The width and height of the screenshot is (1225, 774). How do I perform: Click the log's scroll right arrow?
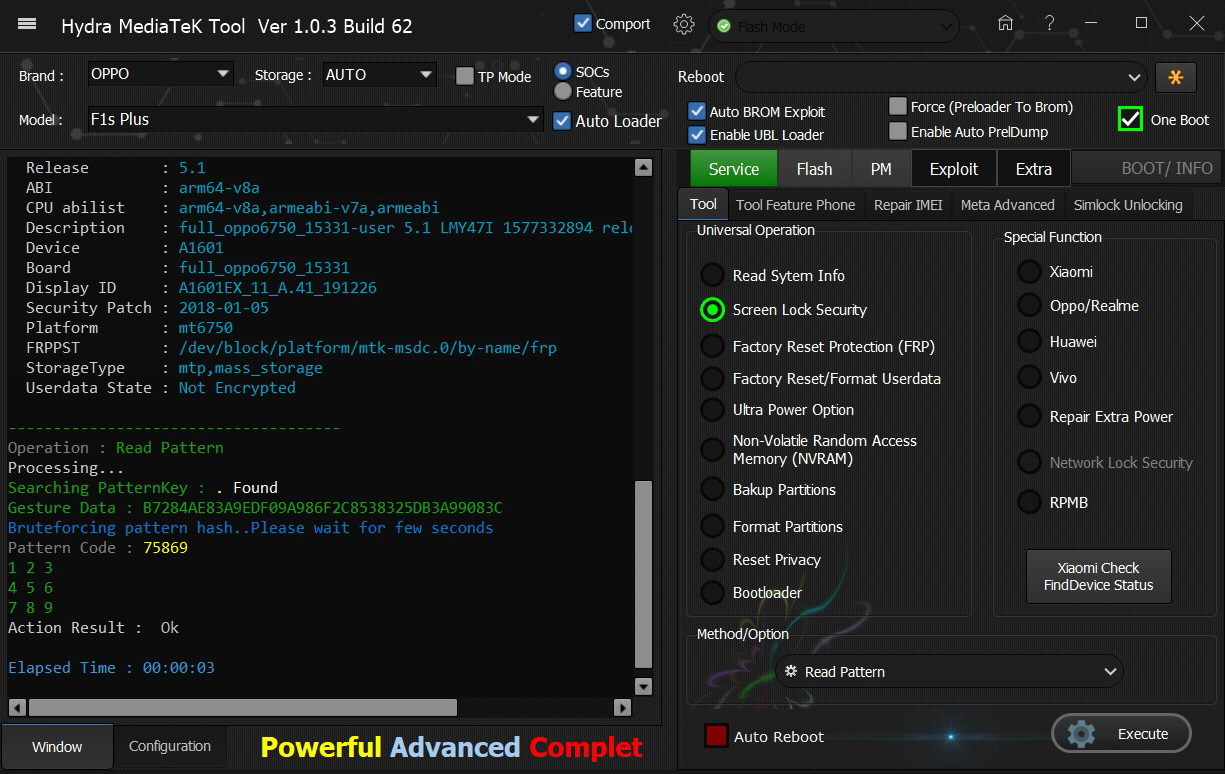coord(623,707)
